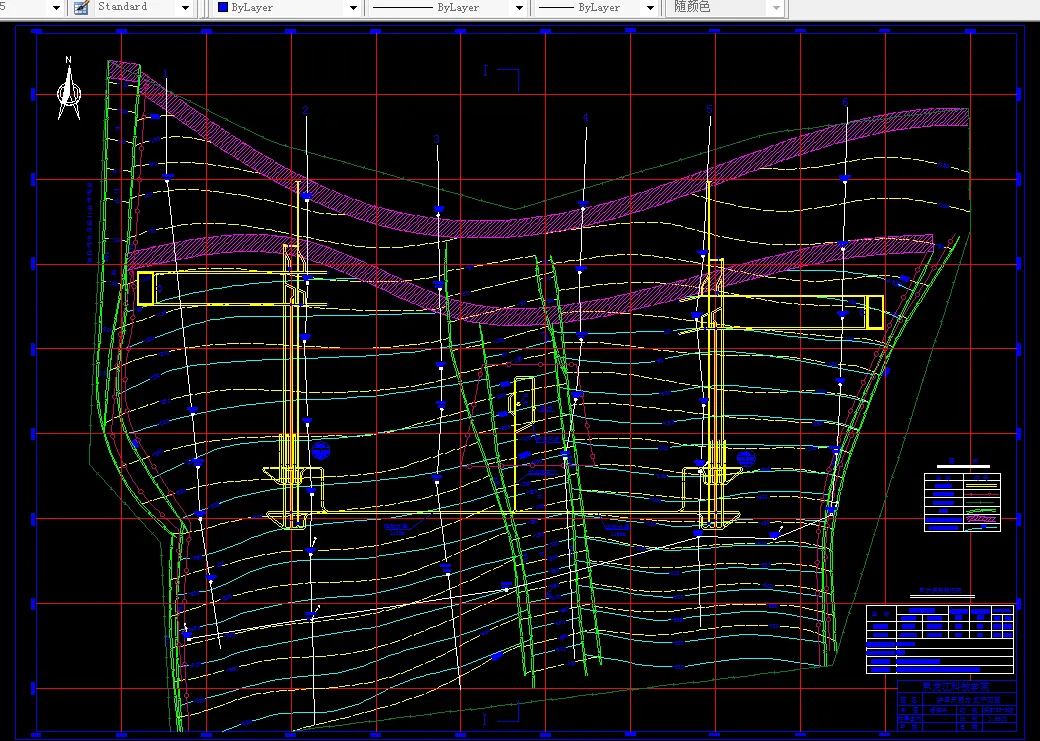Select the legend table on the right
Image resolution: width=1040 pixels, height=741 pixels.
[x=961, y=500]
